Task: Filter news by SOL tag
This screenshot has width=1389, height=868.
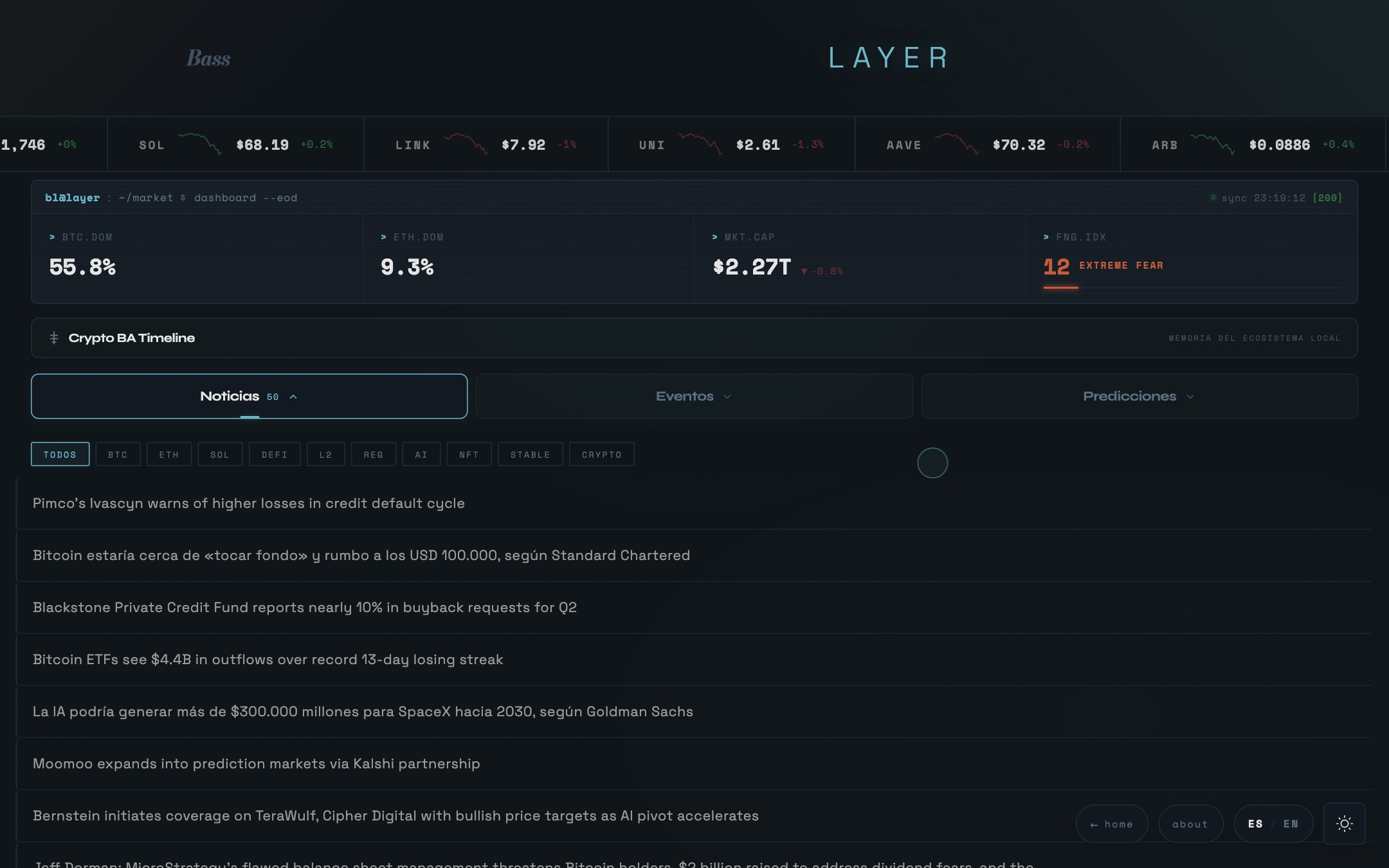Action: pyautogui.click(x=220, y=454)
